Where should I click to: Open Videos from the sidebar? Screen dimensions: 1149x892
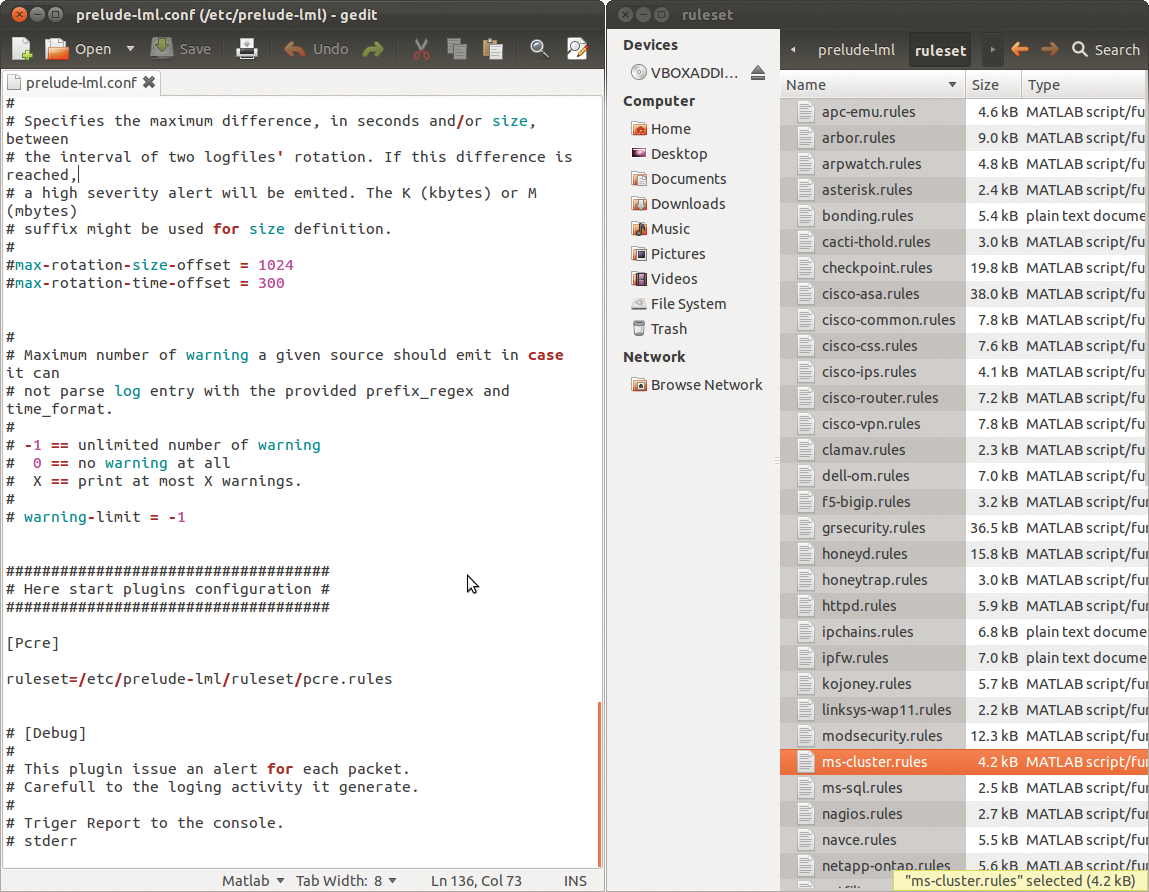(664, 279)
